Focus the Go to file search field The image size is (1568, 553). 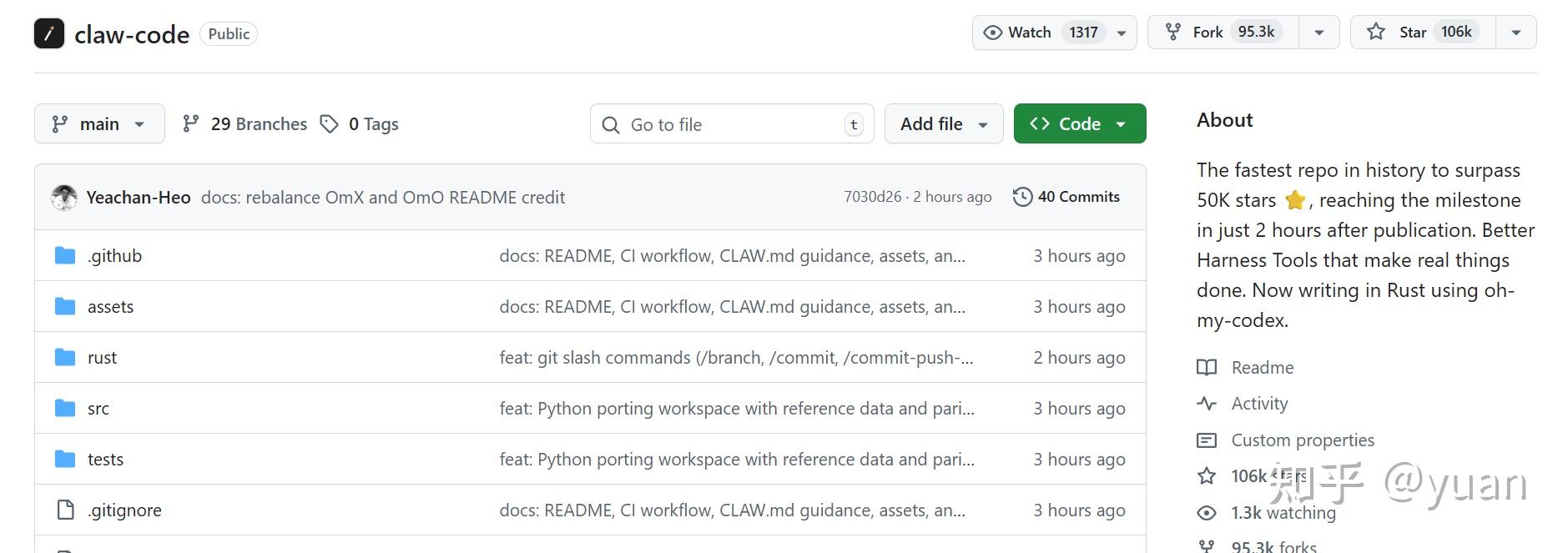coord(732,123)
